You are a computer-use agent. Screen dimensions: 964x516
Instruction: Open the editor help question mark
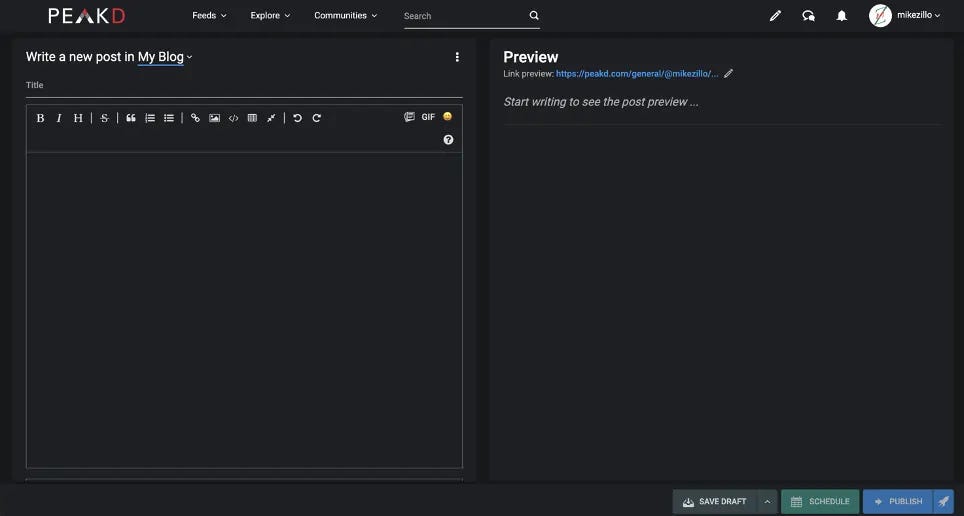[x=448, y=140]
